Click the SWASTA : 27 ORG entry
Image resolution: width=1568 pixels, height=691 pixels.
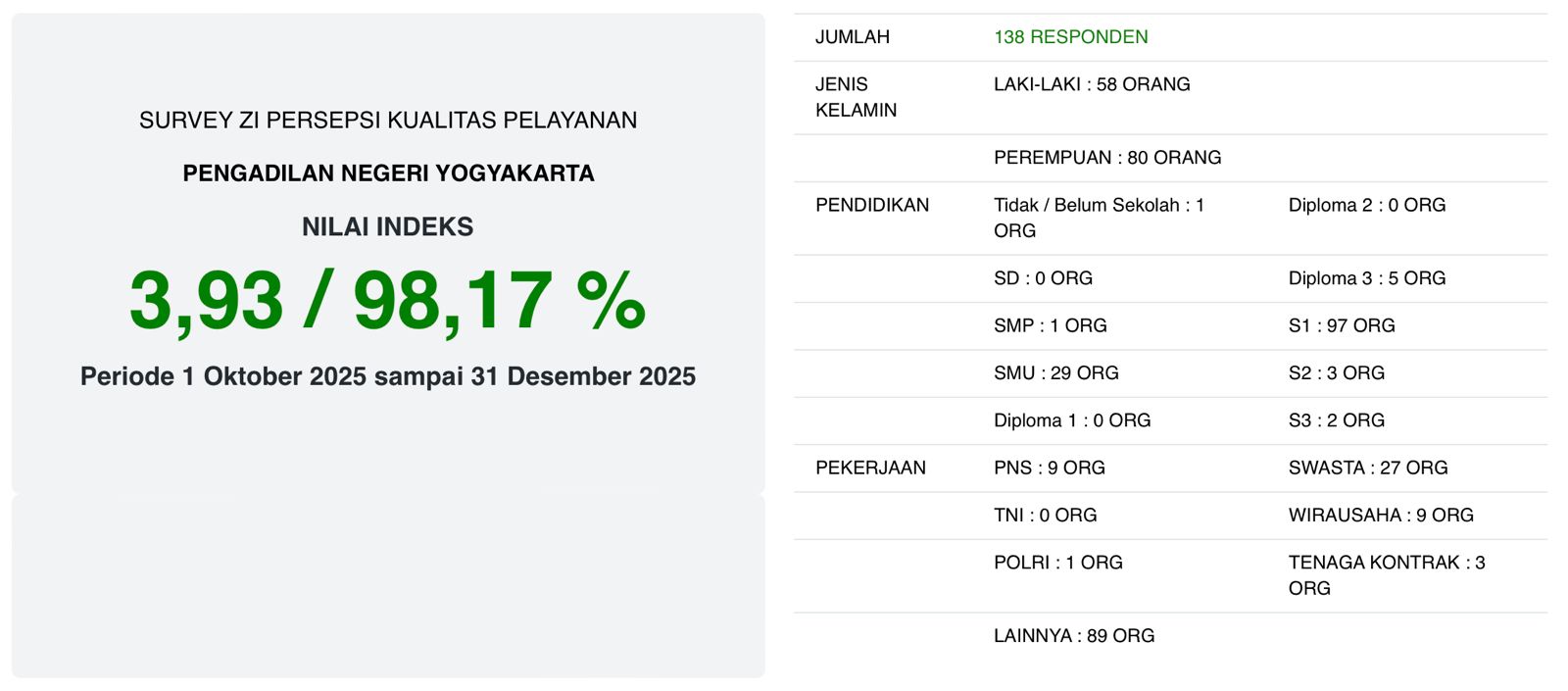pyautogui.click(x=1368, y=468)
